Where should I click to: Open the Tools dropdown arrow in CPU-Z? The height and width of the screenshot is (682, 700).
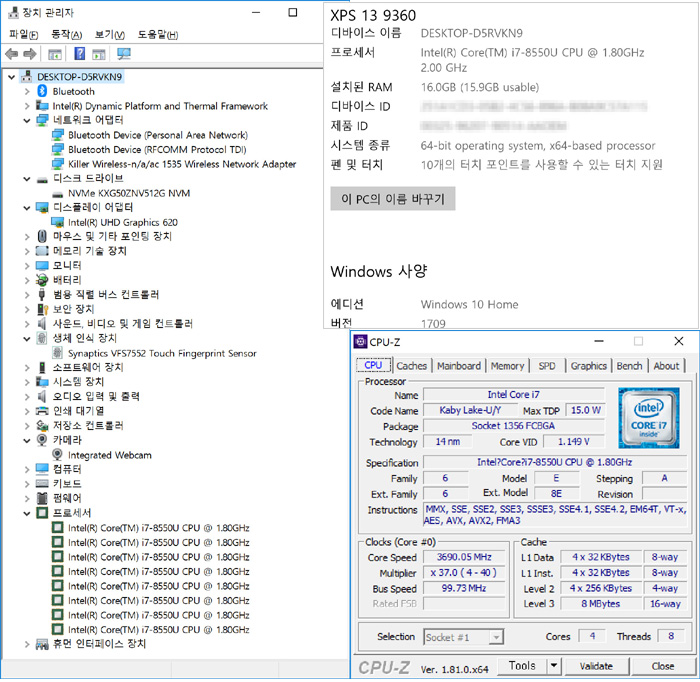(554, 665)
